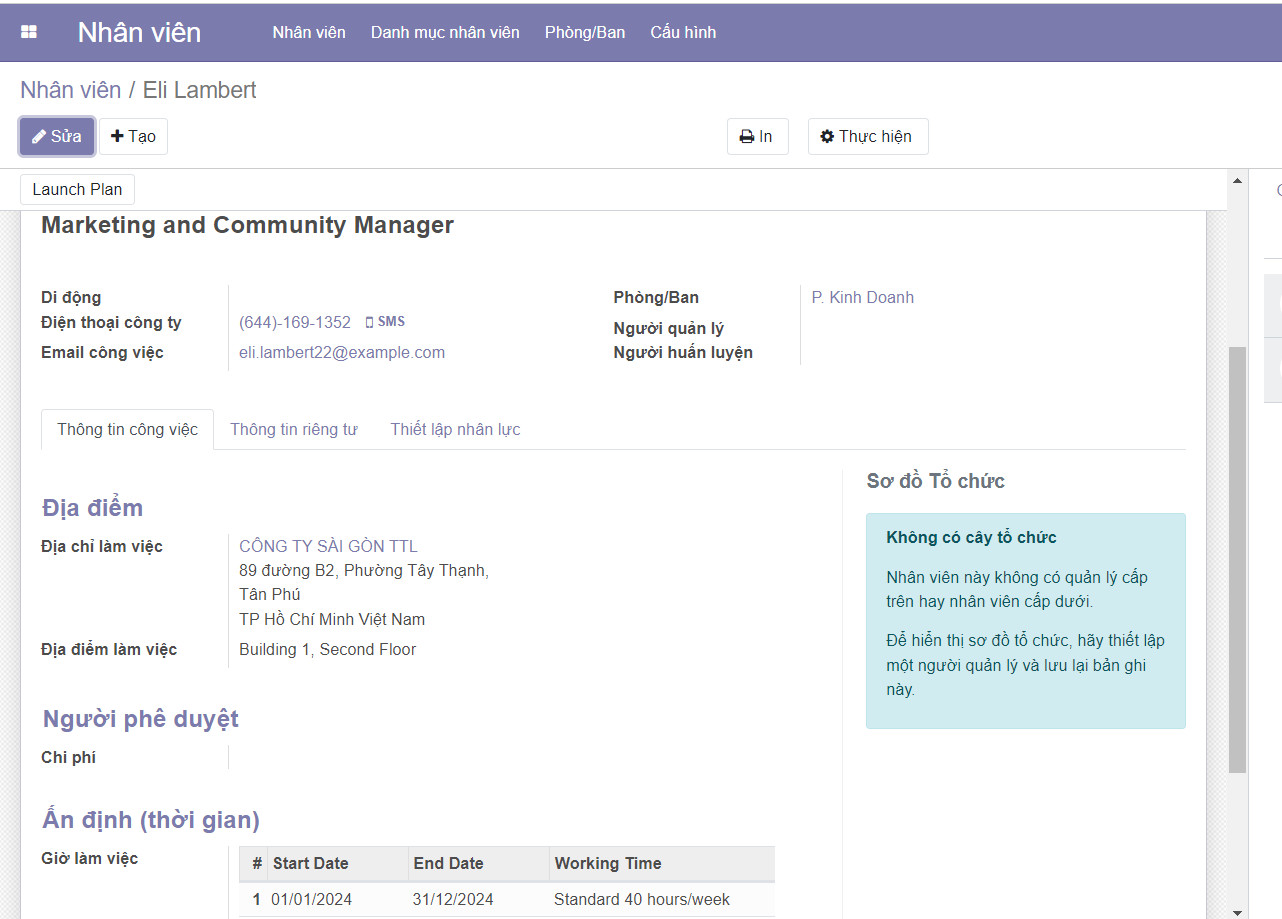
Task: Click the Tạo create button
Action: click(133, 137)
